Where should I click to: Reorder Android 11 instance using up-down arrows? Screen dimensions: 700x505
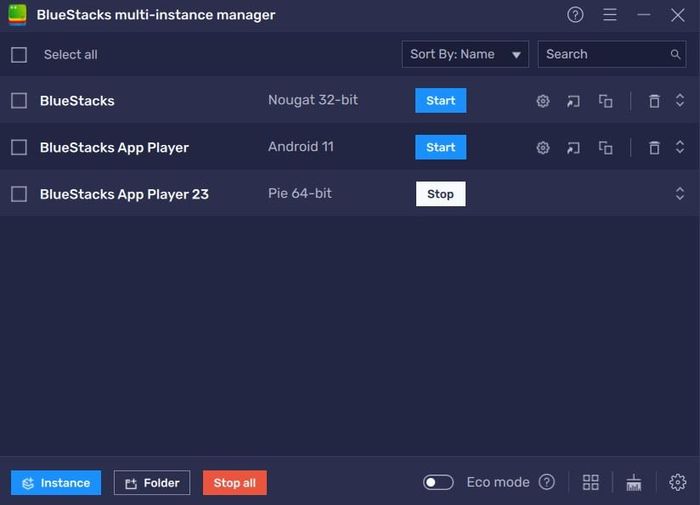(679, 147)
